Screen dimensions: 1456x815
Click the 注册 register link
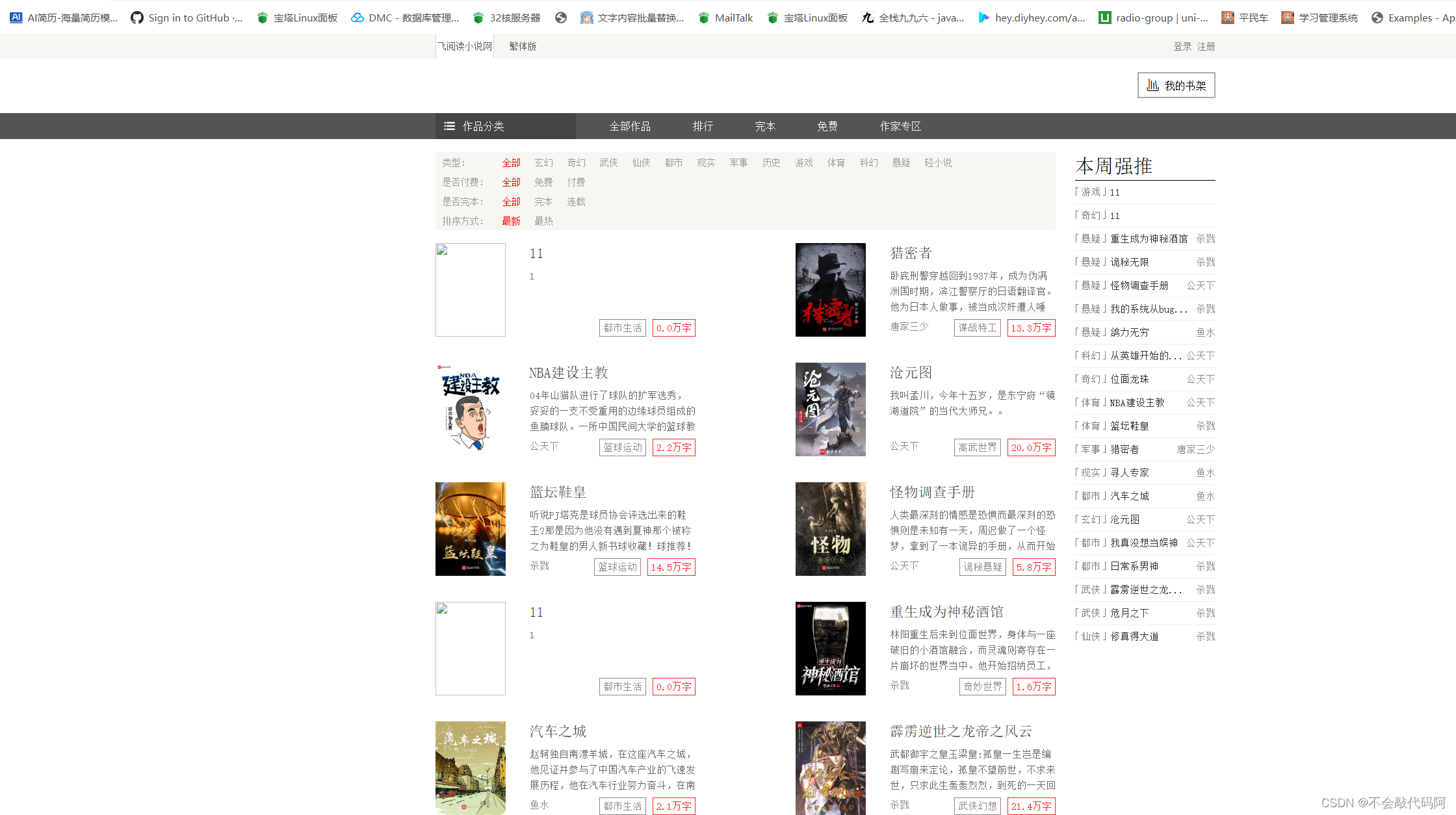point(1206,45)
